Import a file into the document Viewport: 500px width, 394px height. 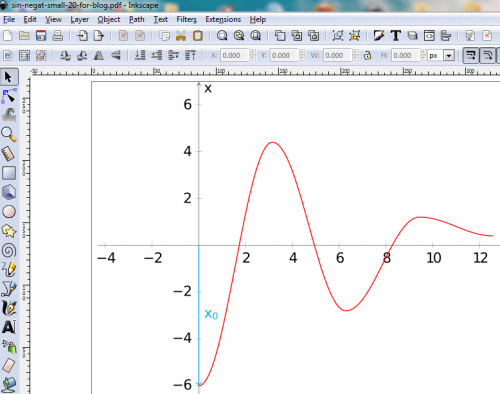click(82, 36)
